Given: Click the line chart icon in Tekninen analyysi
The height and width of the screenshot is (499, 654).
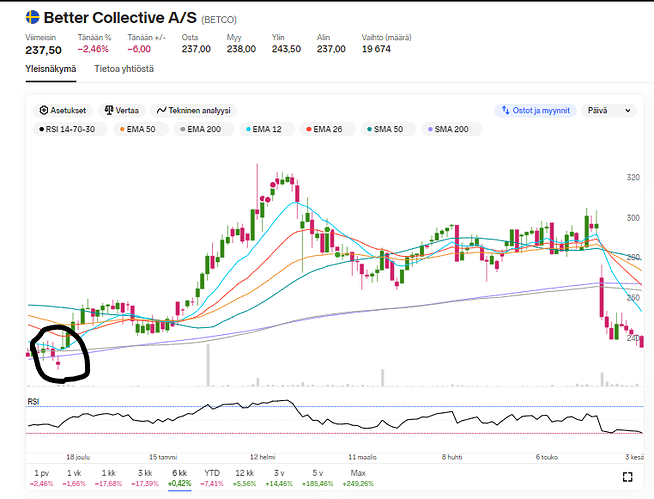Looking at the screenshot, I should 161,111.
